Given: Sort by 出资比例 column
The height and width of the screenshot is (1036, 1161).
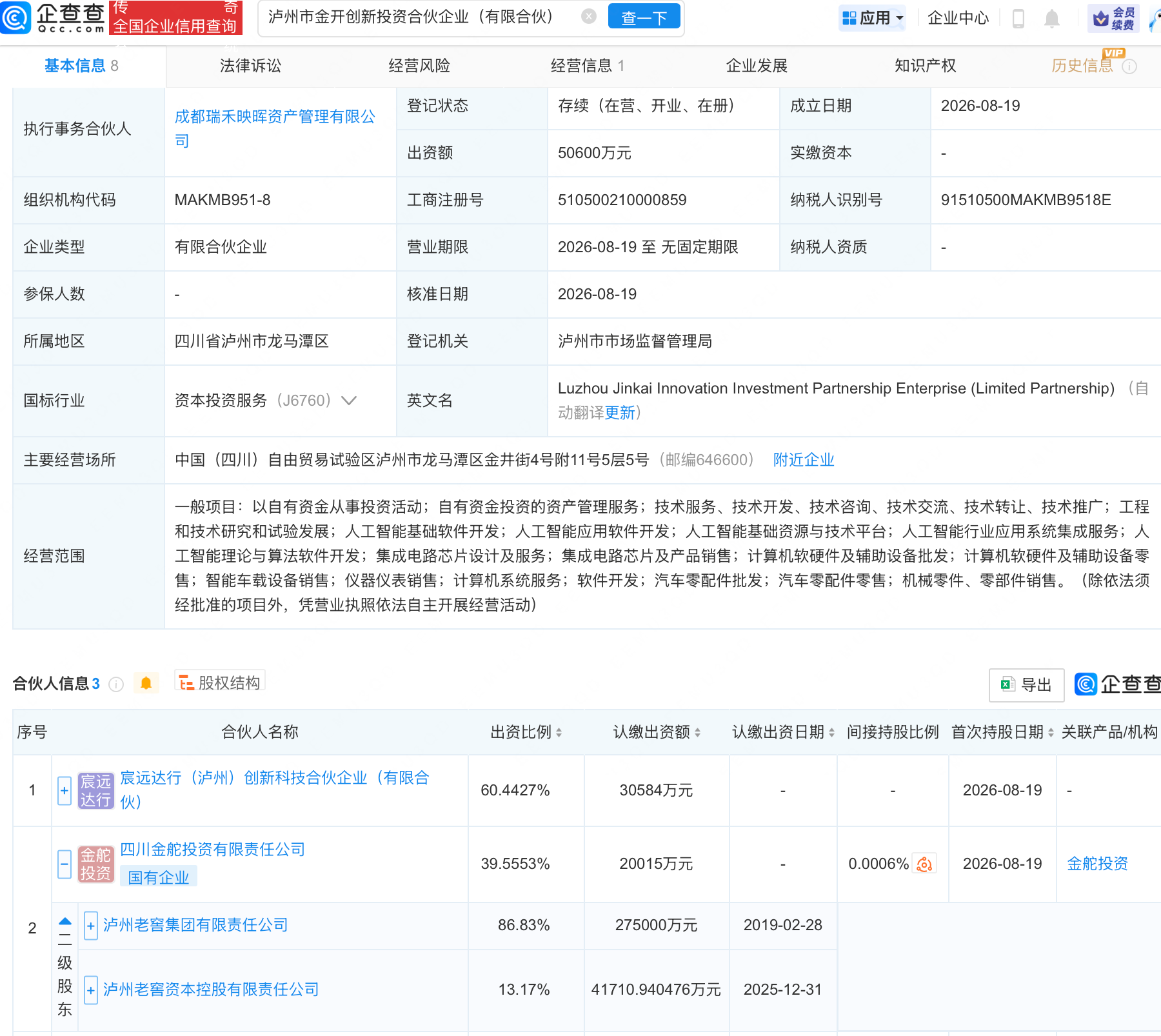Looking at the screenshot, I should [559, 733].
